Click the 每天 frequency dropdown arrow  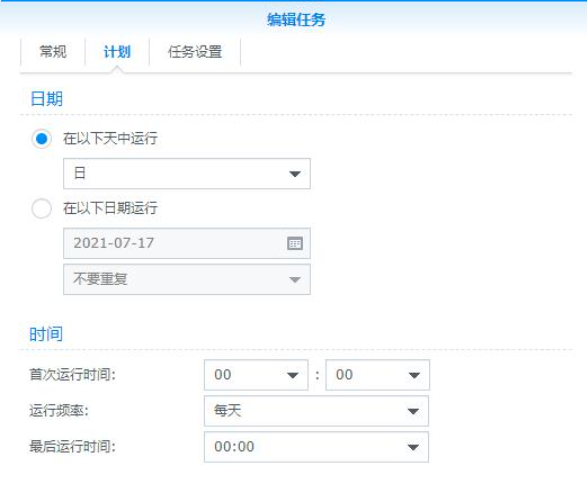pos(413,411)
